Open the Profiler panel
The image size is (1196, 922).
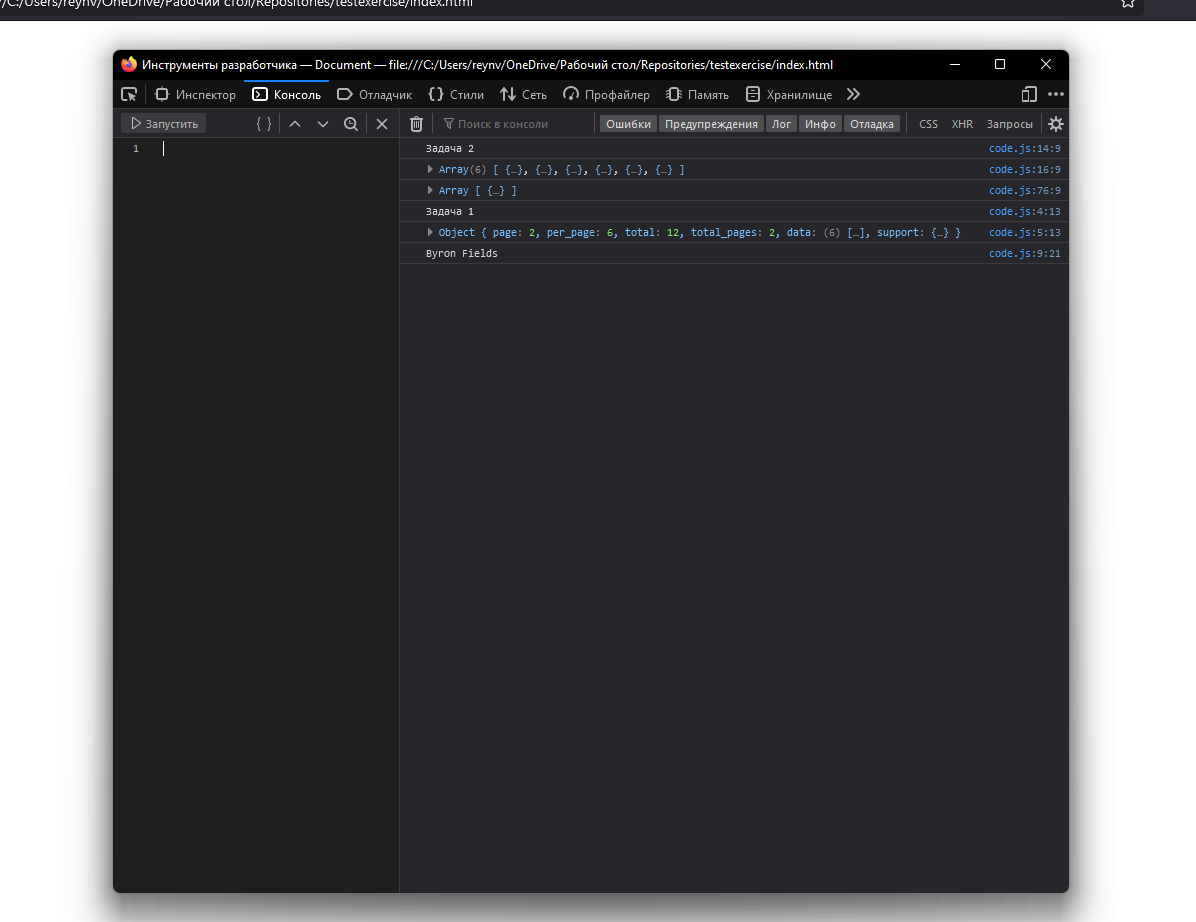pyautogui.click(x=606, y=94)
